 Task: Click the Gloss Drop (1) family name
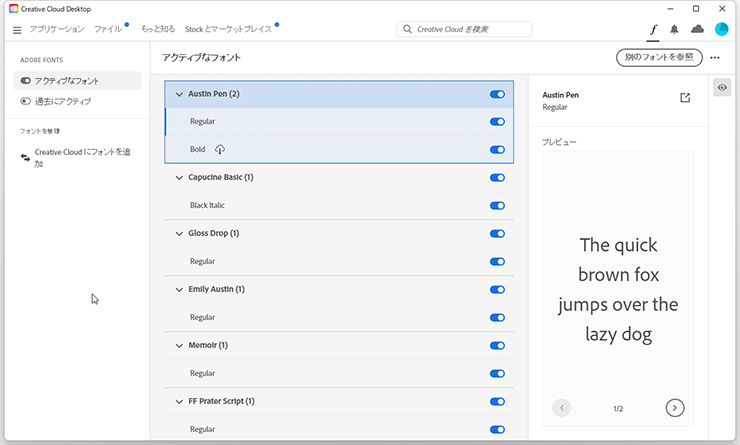tap(214, 233)
